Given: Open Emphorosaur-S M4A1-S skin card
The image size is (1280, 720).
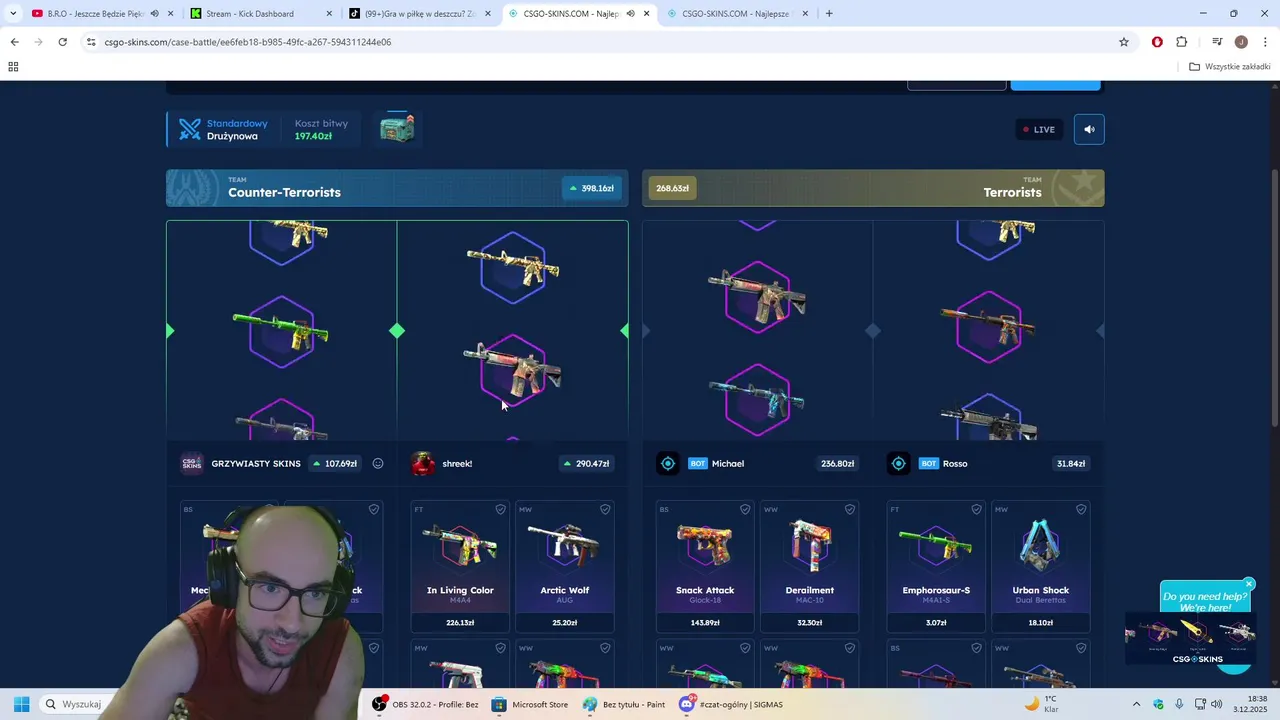Looking at the screenshot, I should coord(936,567).
